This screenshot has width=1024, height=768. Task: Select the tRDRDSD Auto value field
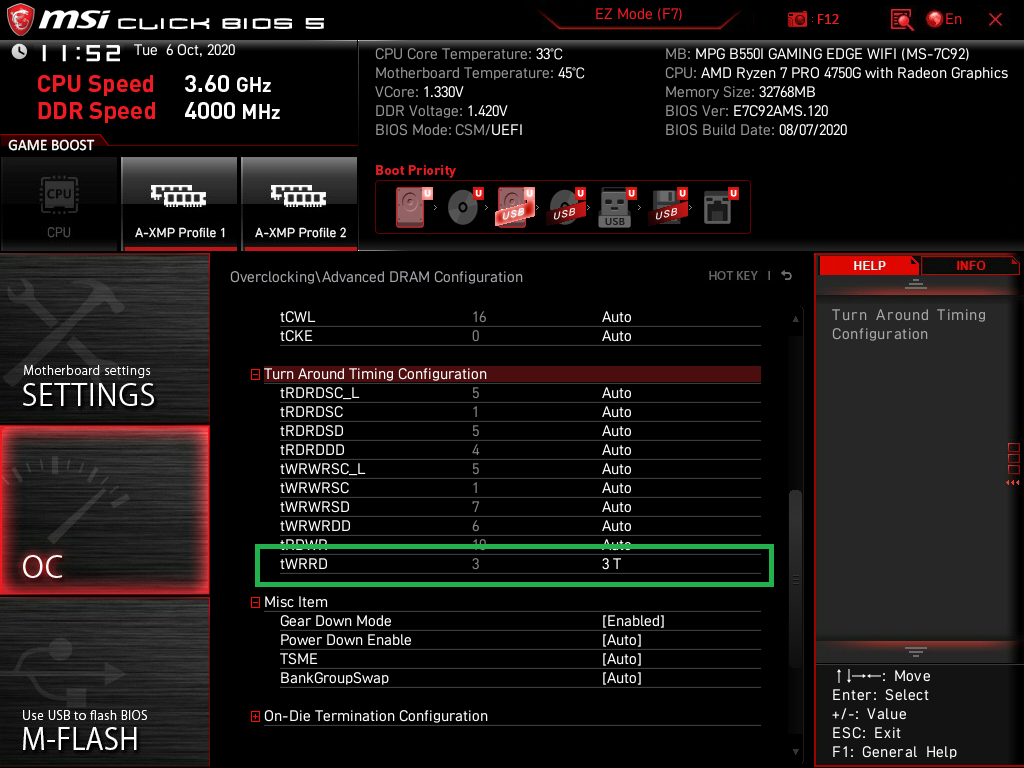point(616,430)
